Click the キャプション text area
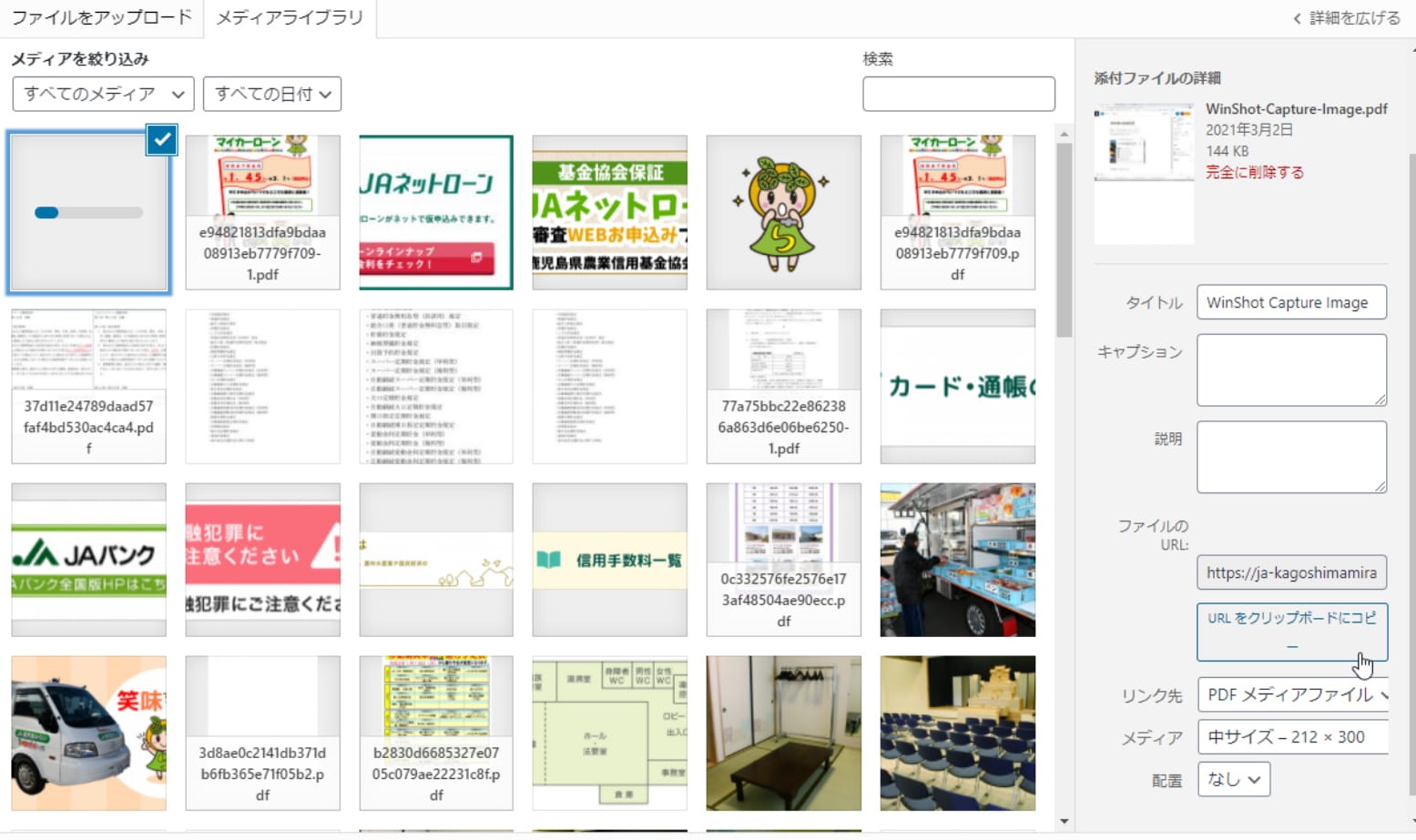The width and height of the screenshot is (1416, 840). (1291, 369)
